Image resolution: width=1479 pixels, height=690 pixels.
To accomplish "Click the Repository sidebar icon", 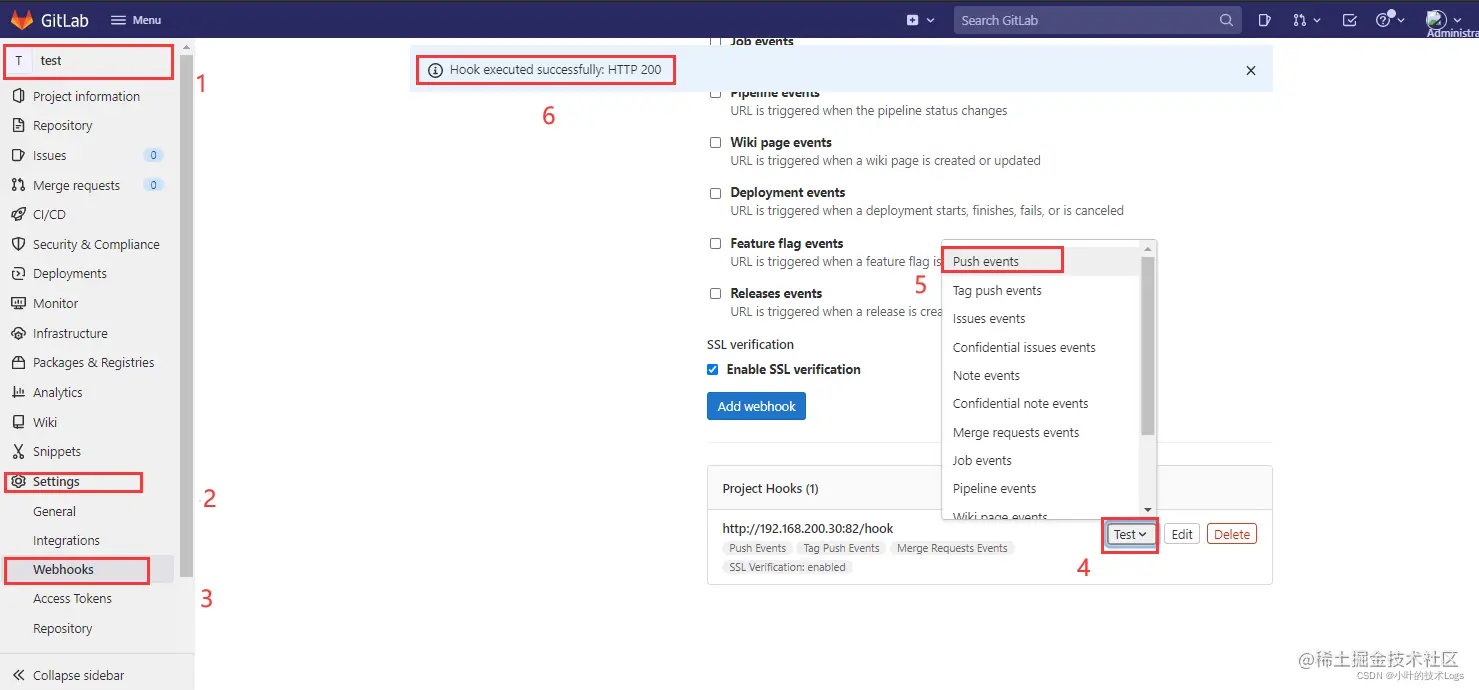I will pyautogui.click(x=18, y=125).
